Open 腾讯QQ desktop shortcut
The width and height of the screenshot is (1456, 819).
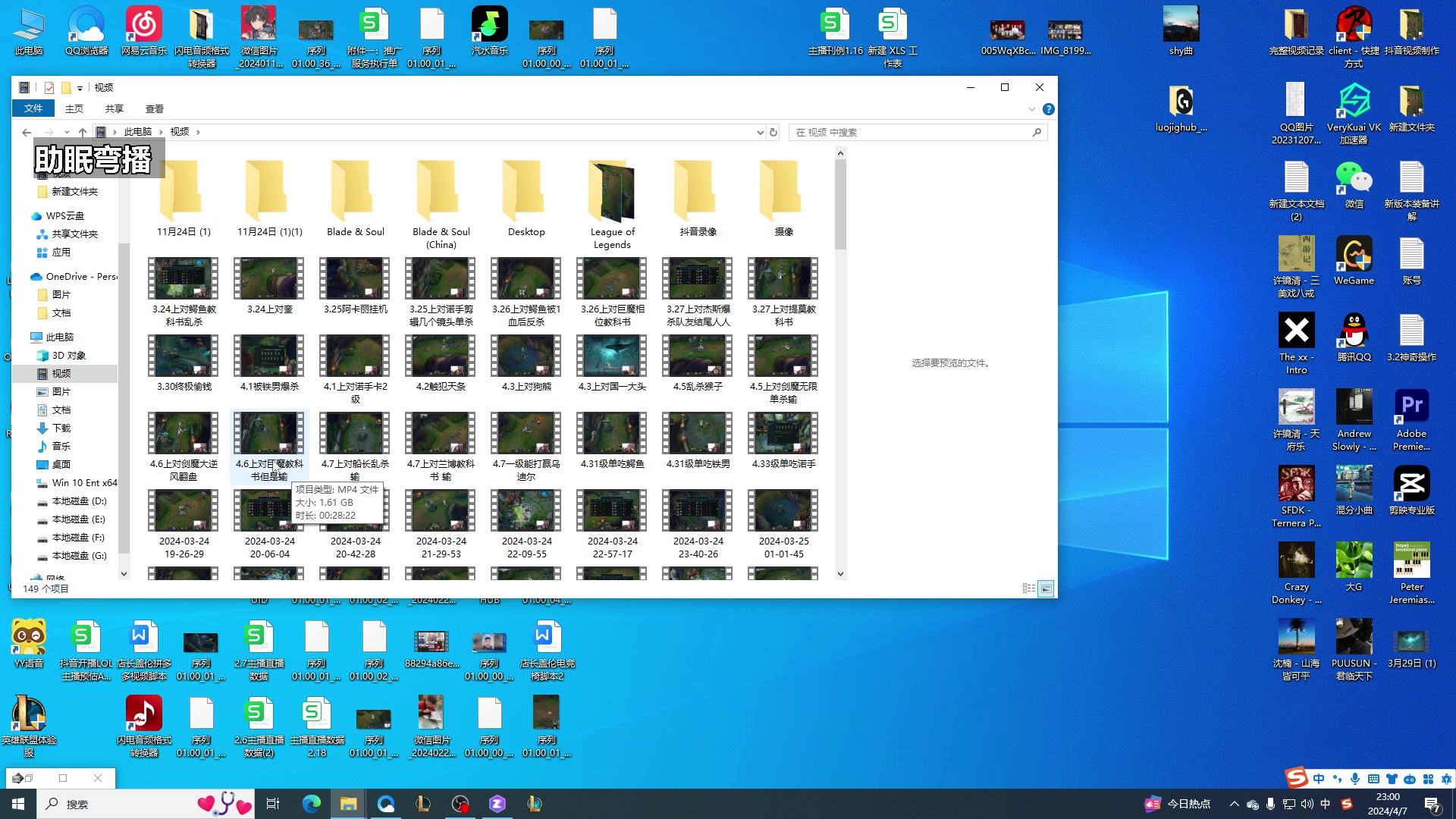tap(1354, 338)
